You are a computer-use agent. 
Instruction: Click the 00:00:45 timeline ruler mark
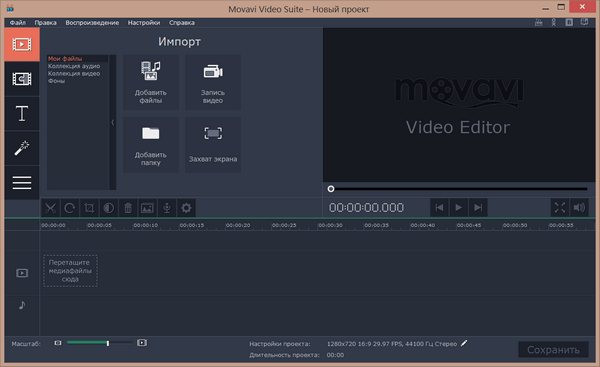pyautogui.click(x=469, y=225)
